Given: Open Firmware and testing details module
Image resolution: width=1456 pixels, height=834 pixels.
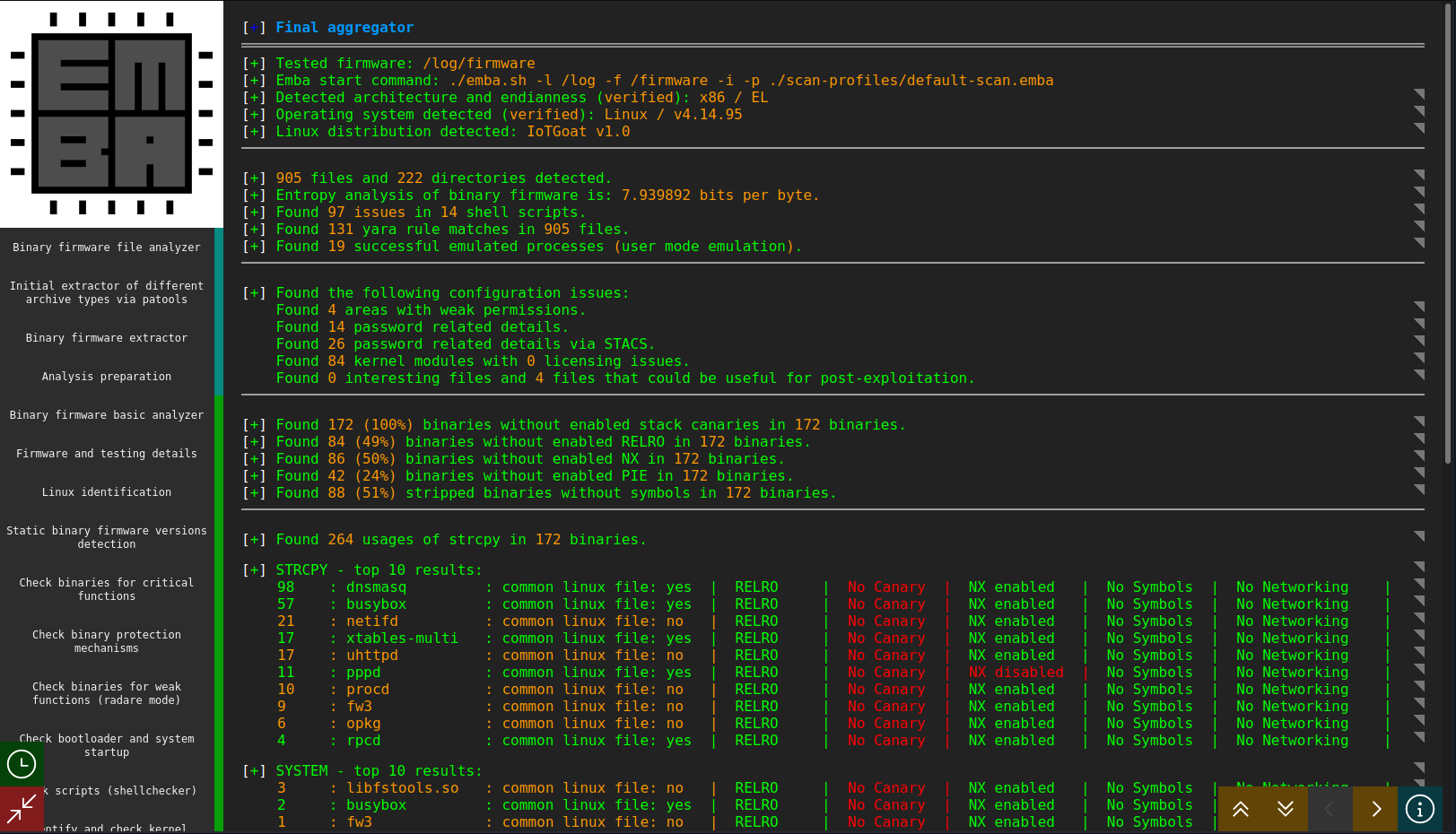Looking at the screenshot, I should coord(107,454).
